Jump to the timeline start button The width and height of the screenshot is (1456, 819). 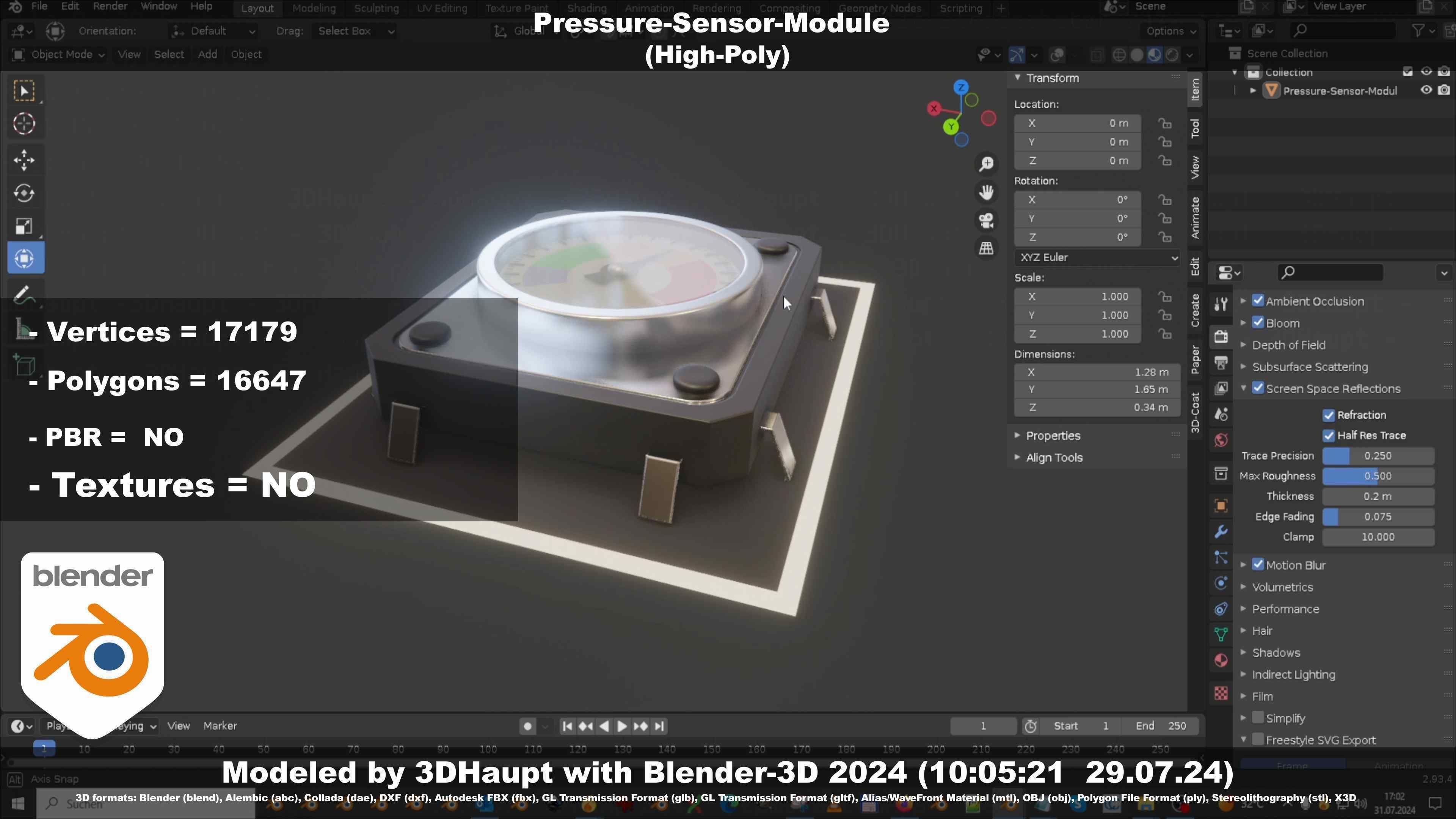click(x=568, y=726)
